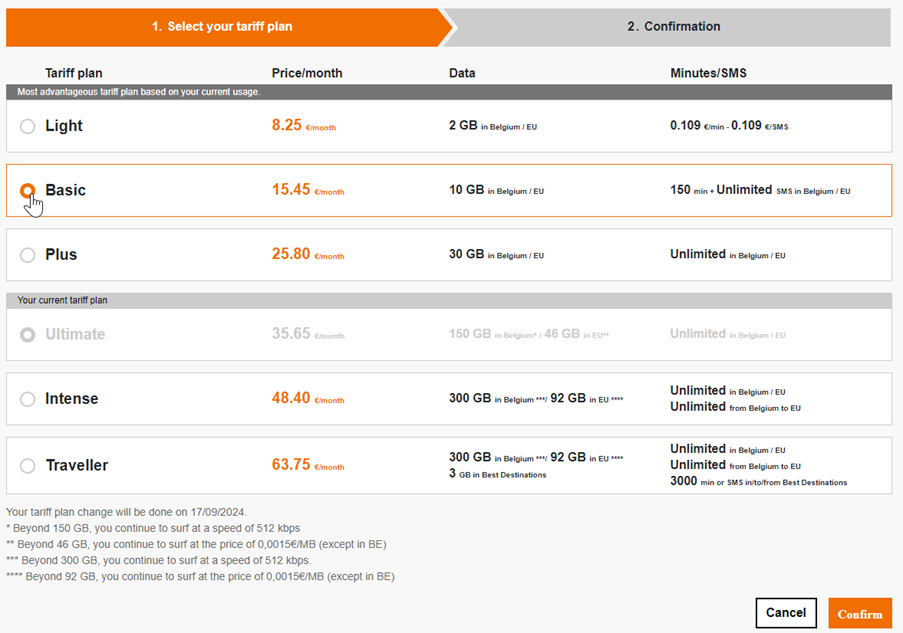This screenshot has width=903, height=633.
Task: Select the Basic tariff plan radio button
Action: 28,190
